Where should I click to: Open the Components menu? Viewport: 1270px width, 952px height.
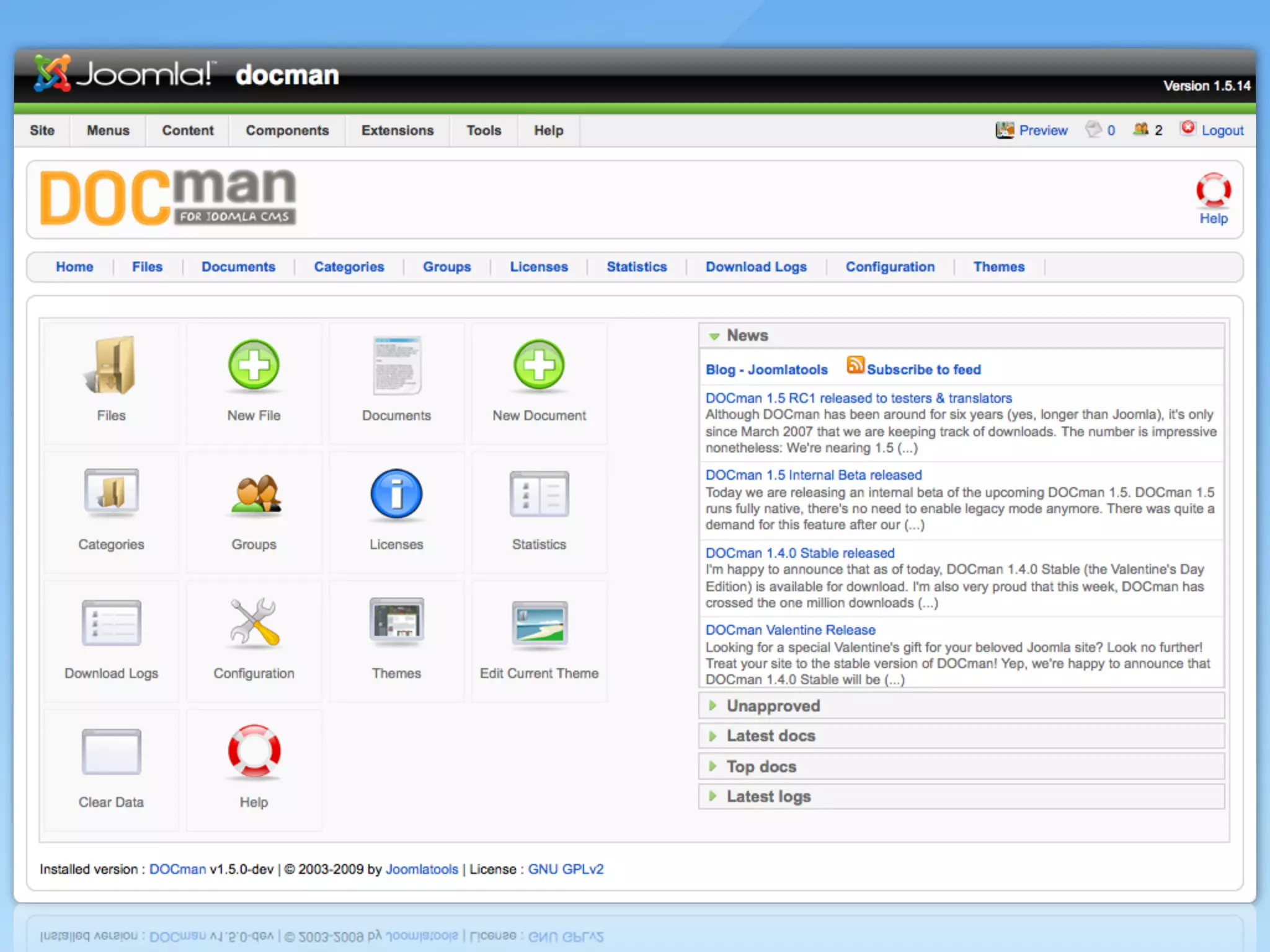point(287,131)
